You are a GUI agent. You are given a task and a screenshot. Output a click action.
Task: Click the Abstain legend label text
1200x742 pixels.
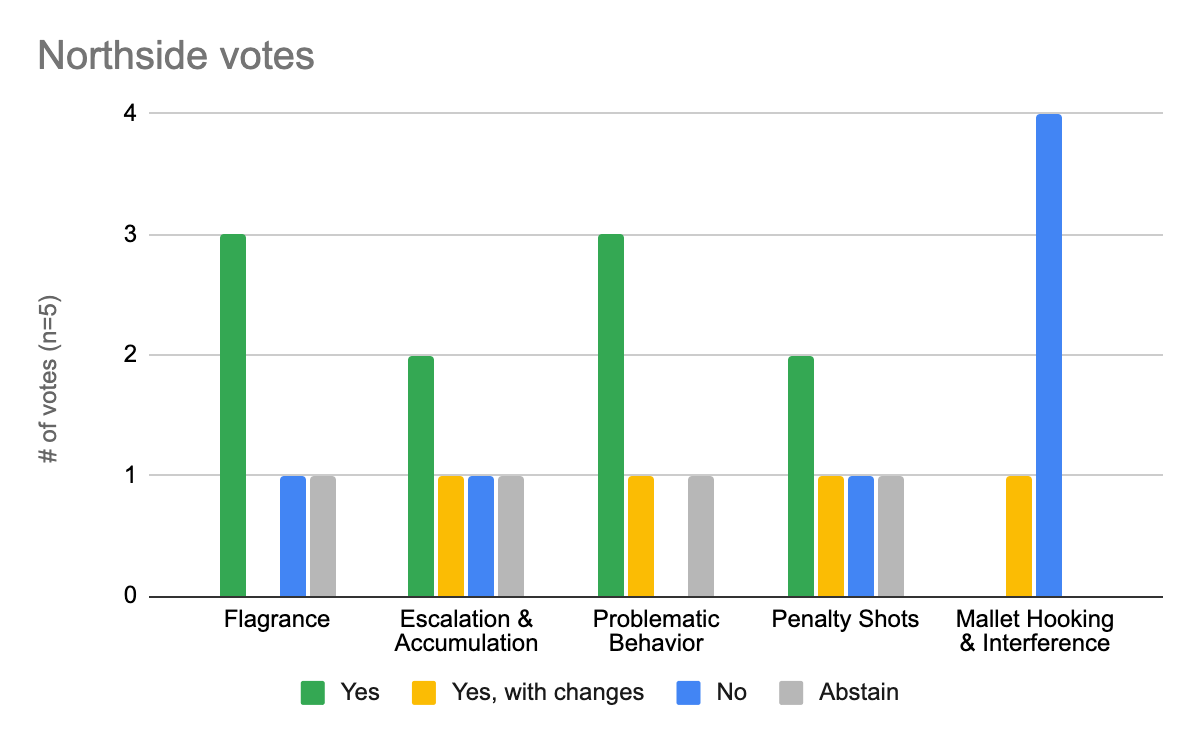[859, 692]
